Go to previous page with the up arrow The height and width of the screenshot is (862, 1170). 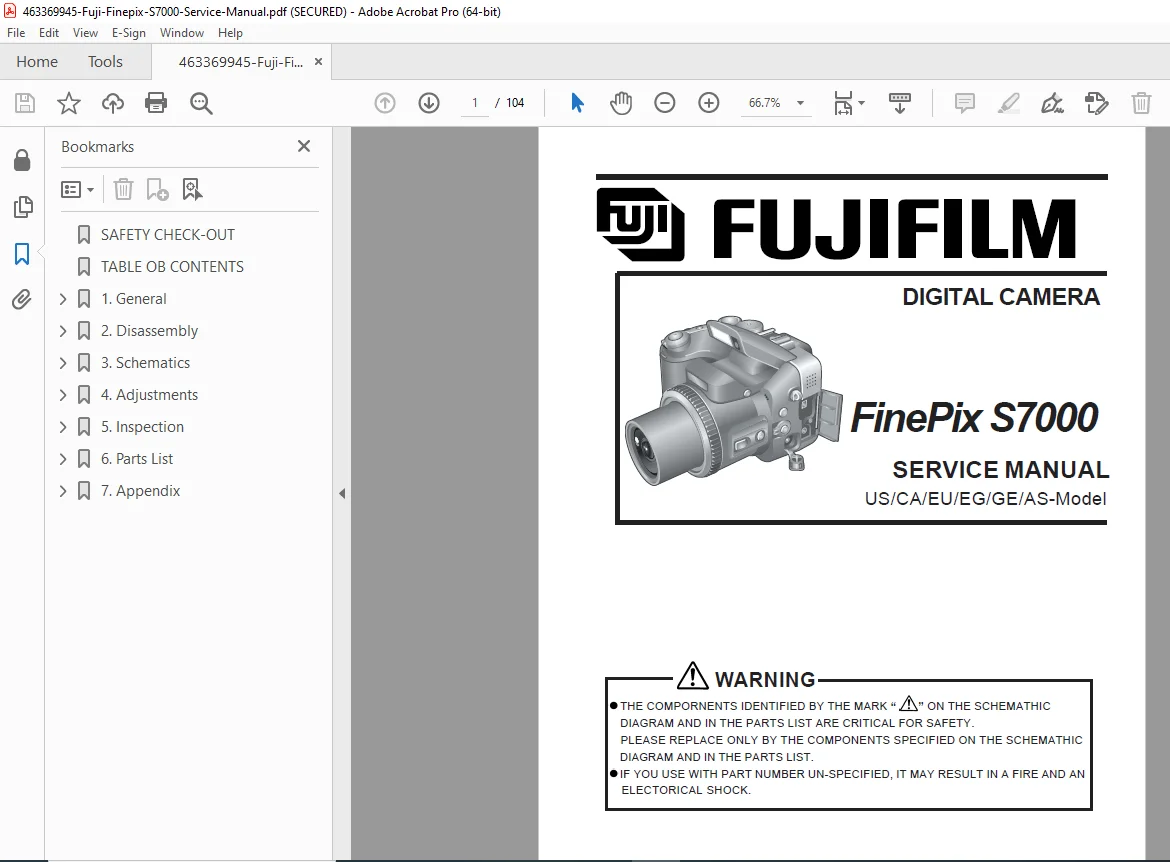click(385, 103)
